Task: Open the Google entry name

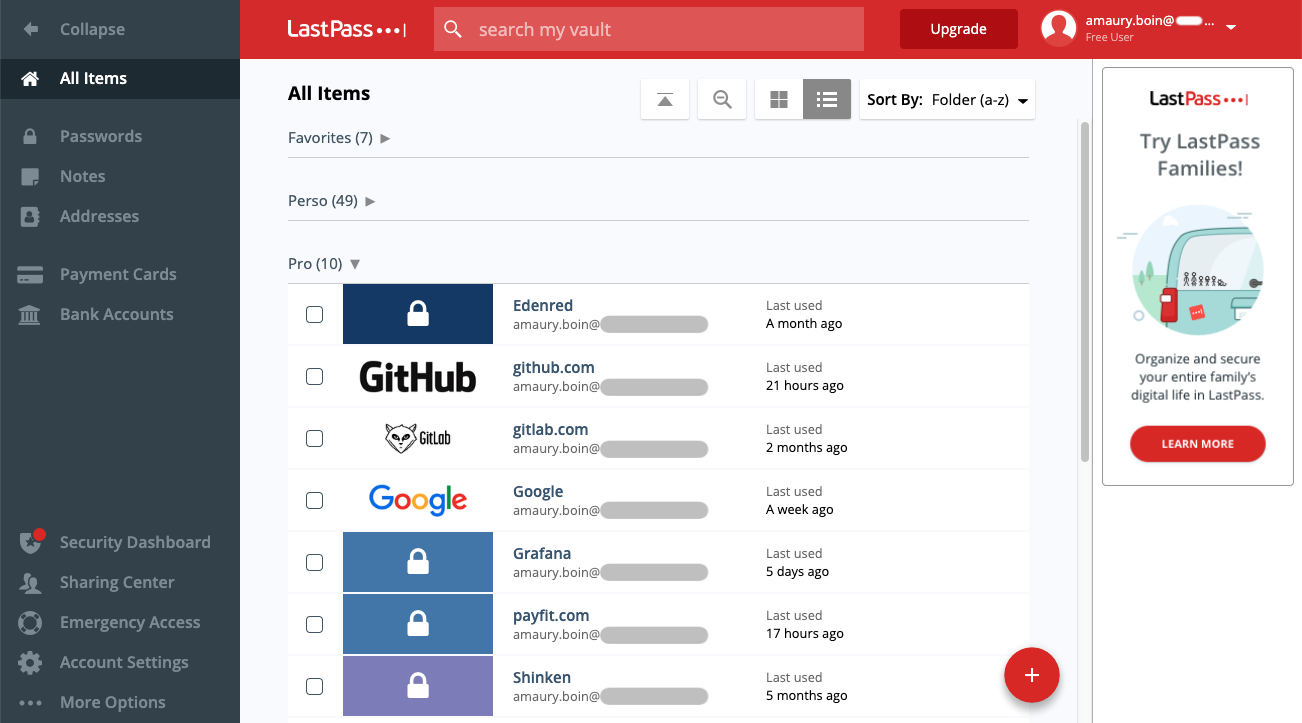Action: click(538, 492)
